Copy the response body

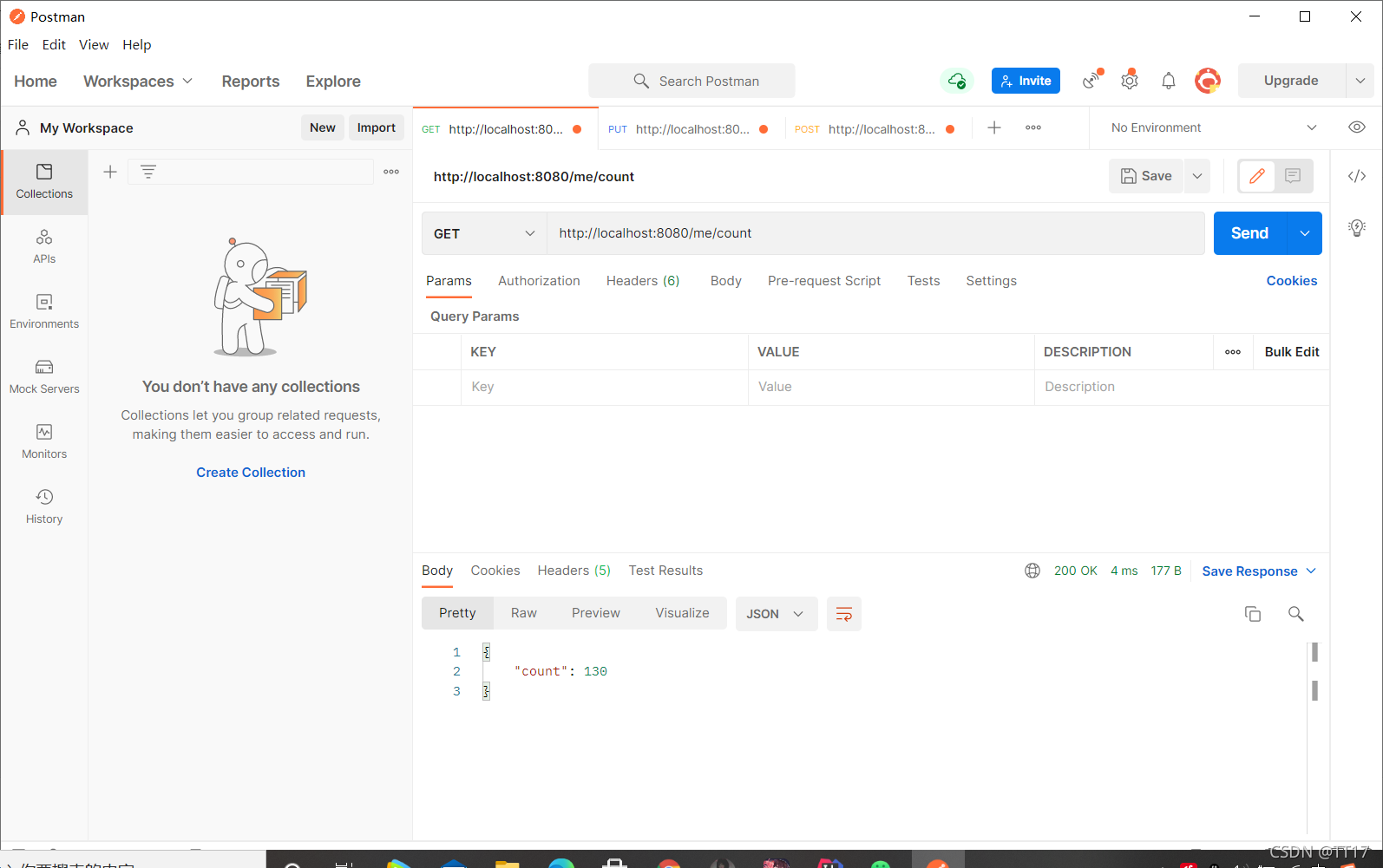(x=1253, y=614)
